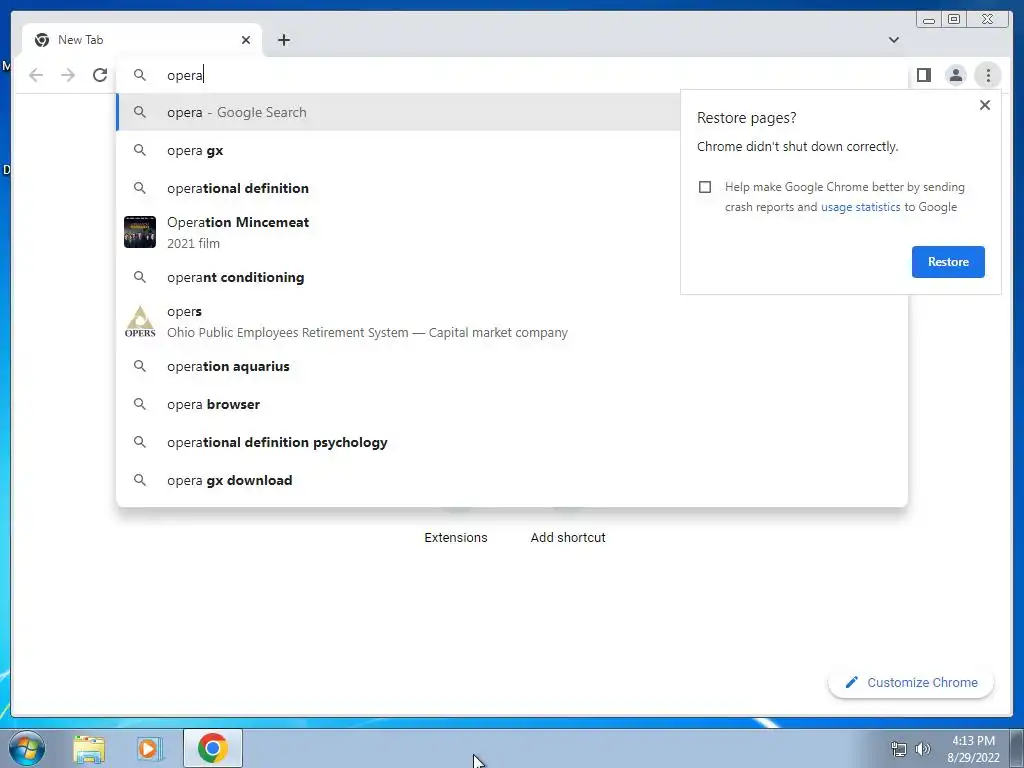Open the profile avatar icon
The image size is (1024, 768).
pos(955,75)
